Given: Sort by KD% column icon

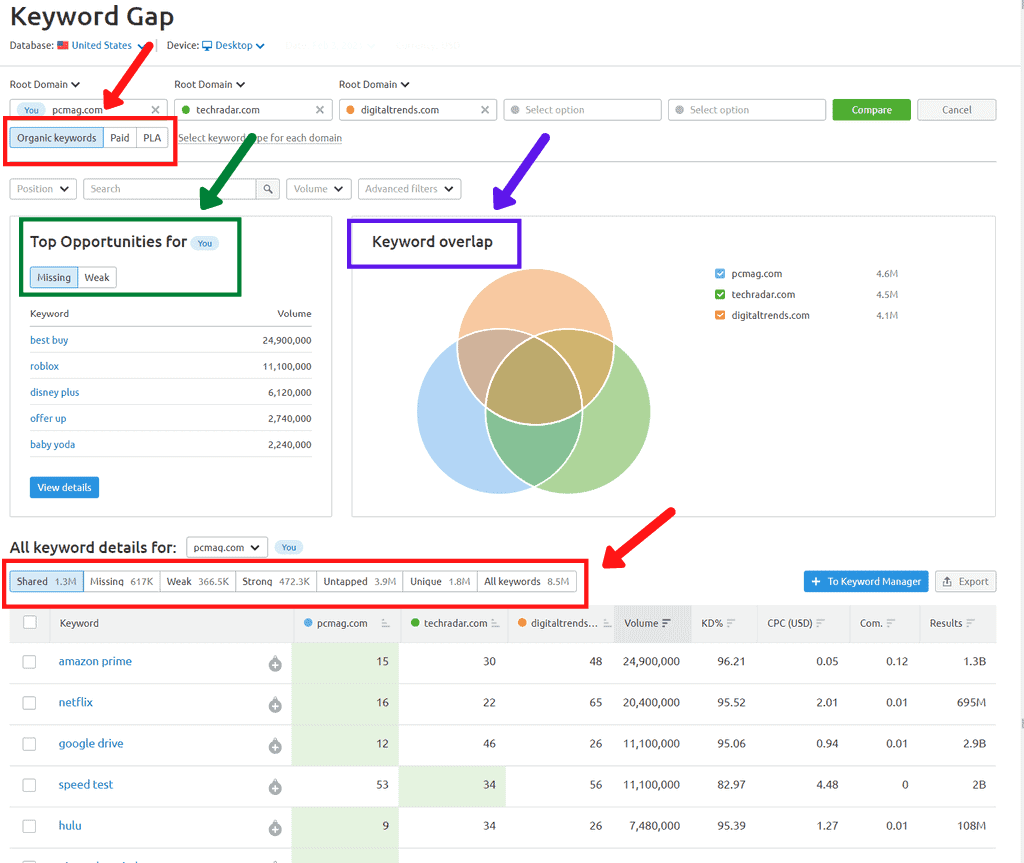Looking at the screenshot, I should 731,623.
